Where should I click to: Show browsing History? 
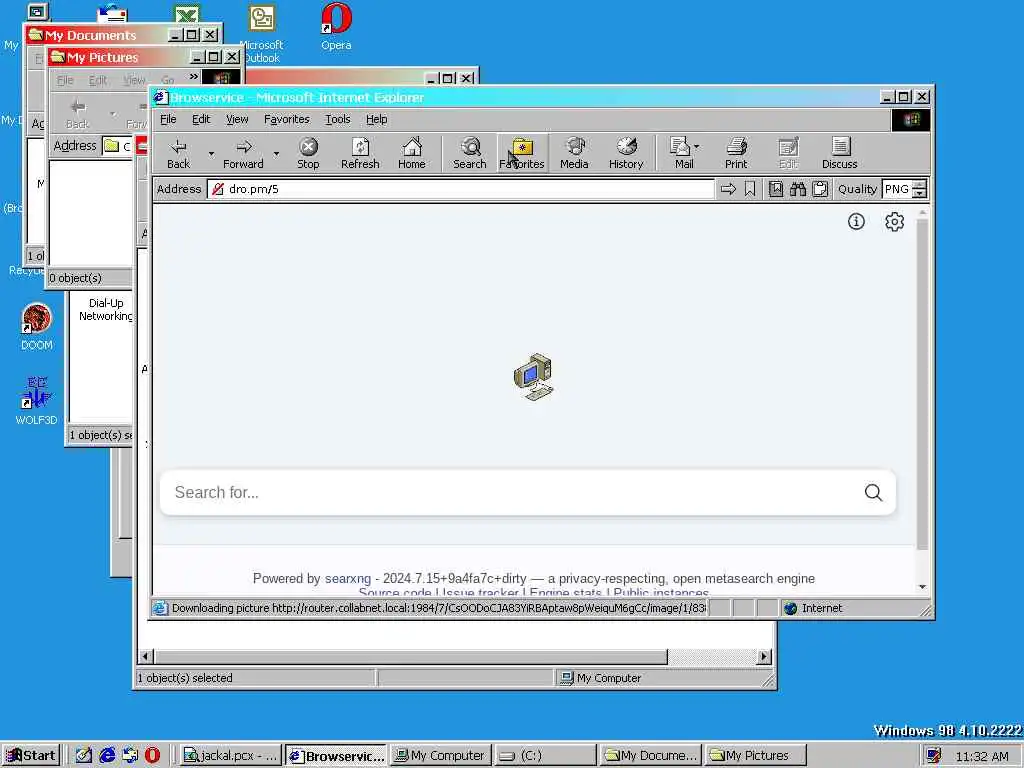626,153
